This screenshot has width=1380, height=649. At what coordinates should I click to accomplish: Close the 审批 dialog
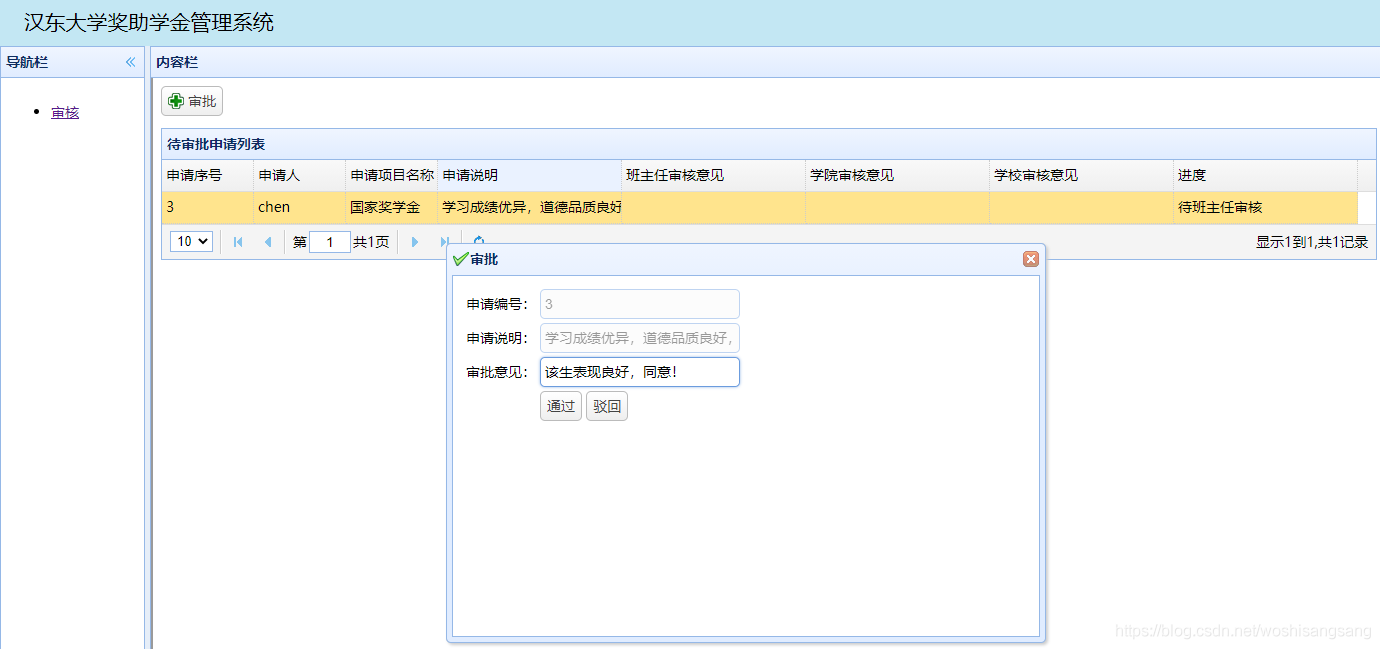(1031, 259)
